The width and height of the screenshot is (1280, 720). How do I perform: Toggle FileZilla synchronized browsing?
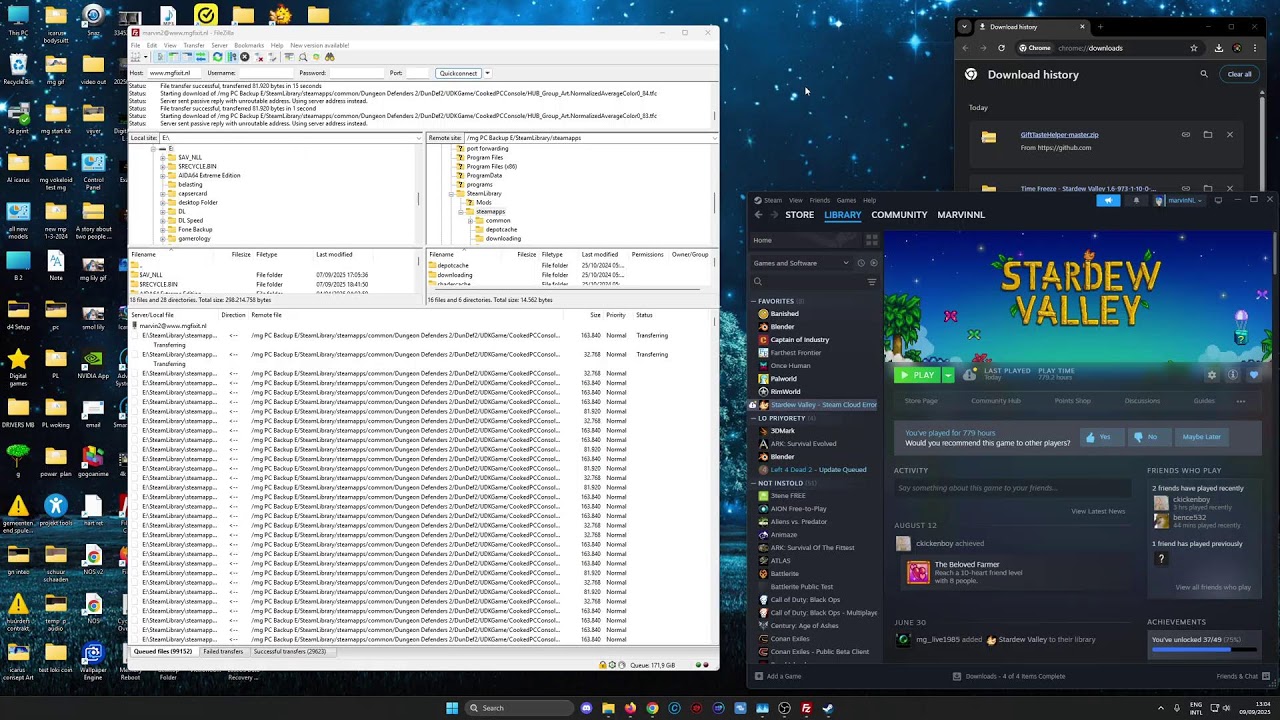316,57
